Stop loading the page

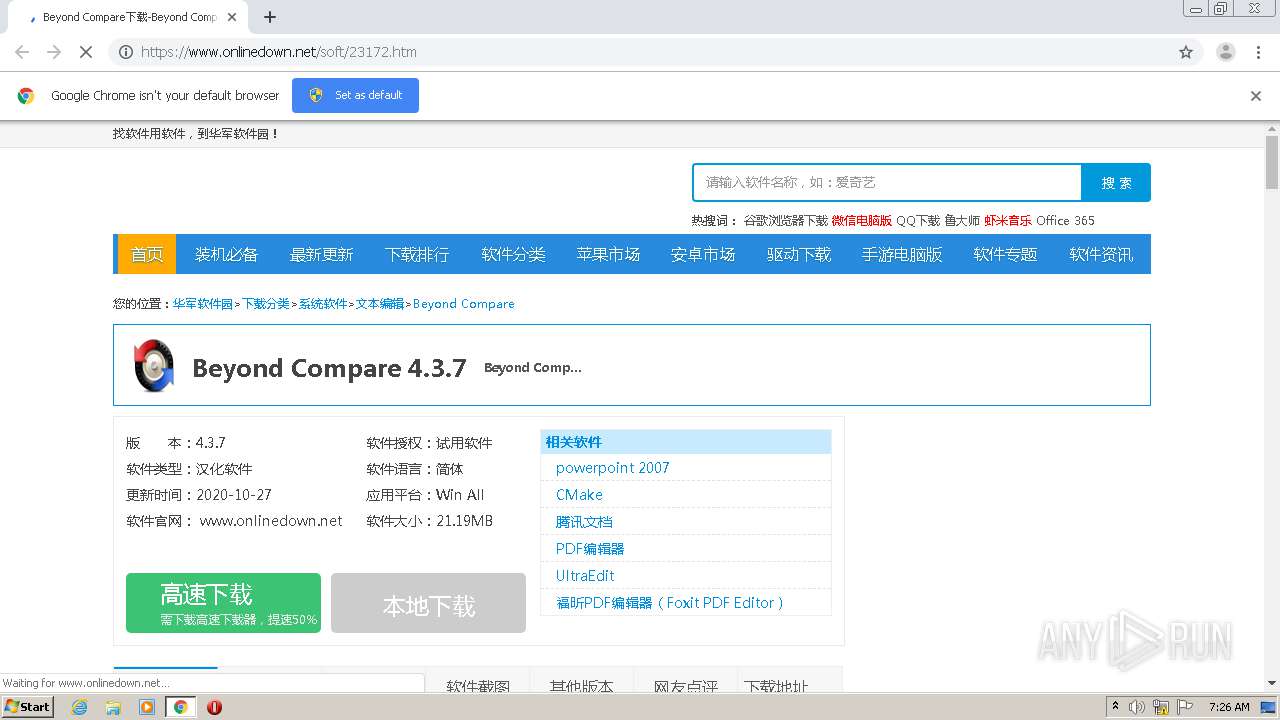(86, 52)
